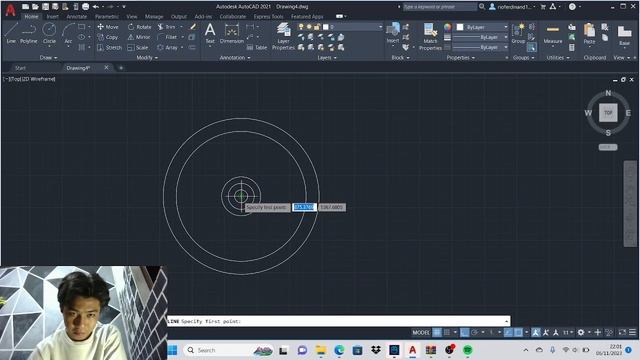Open Layer Properties manager
The height and width of the screenshot is (360, 640).
click(x=283, y=36)
